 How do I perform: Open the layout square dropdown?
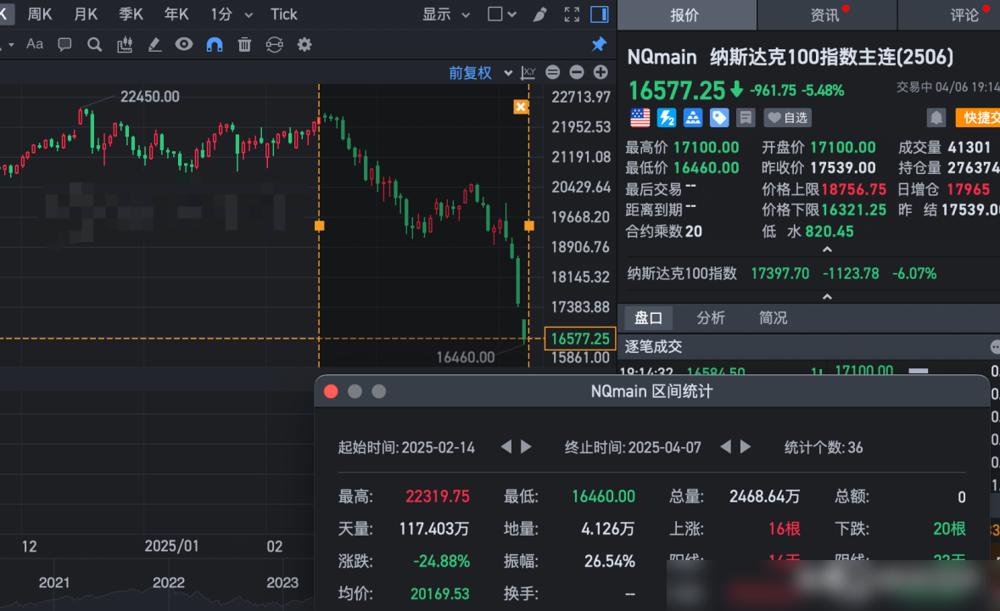(501, 14)
